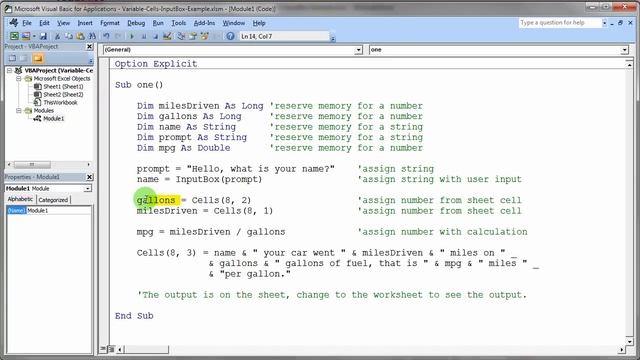
Task: Save the workbook with the floppy disk icon
Action: click(43, 36)
